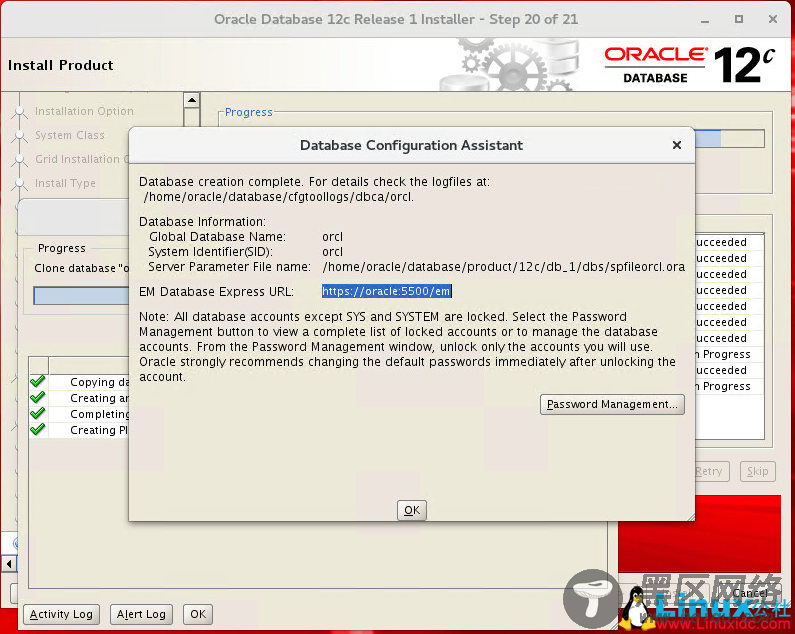Click the Oracle Database 12c logo

pos(690,65)
